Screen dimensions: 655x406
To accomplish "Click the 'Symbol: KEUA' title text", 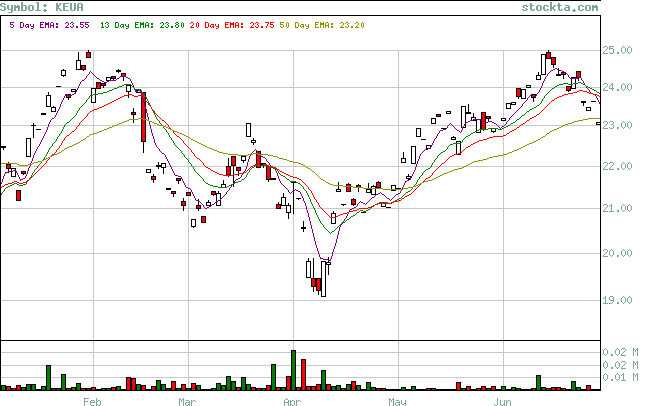I will click(42, 7).
